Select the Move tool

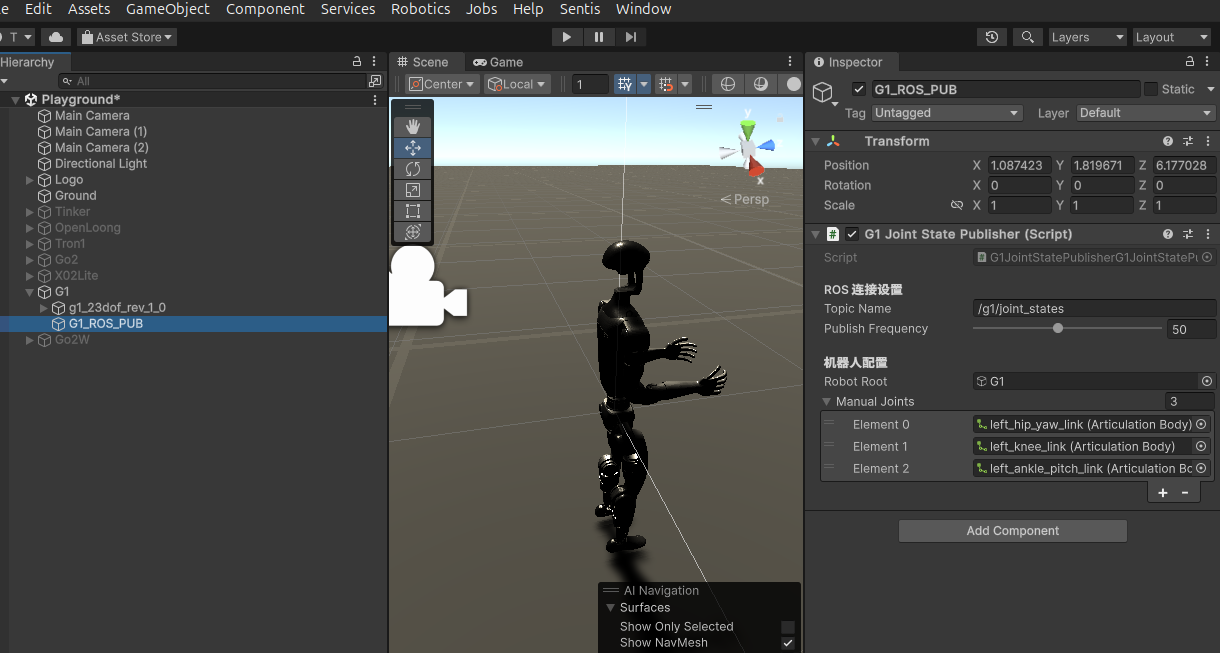coord(413,148)
